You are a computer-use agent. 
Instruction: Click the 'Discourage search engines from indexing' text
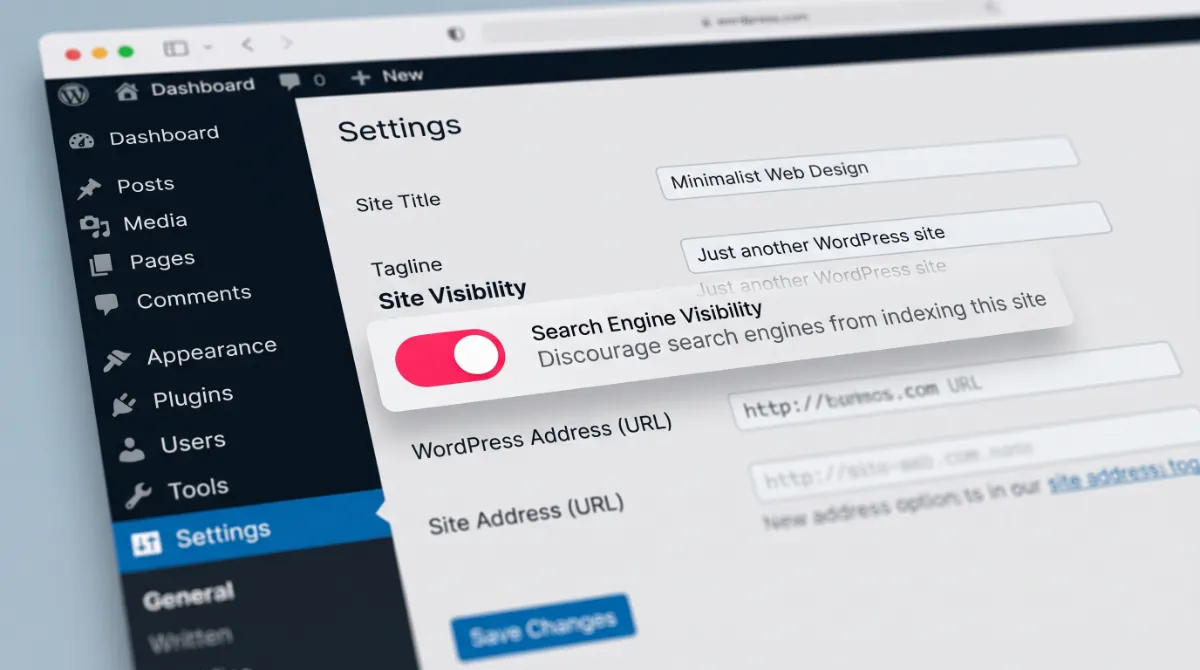pyautogui.click(x=792, y=329)
